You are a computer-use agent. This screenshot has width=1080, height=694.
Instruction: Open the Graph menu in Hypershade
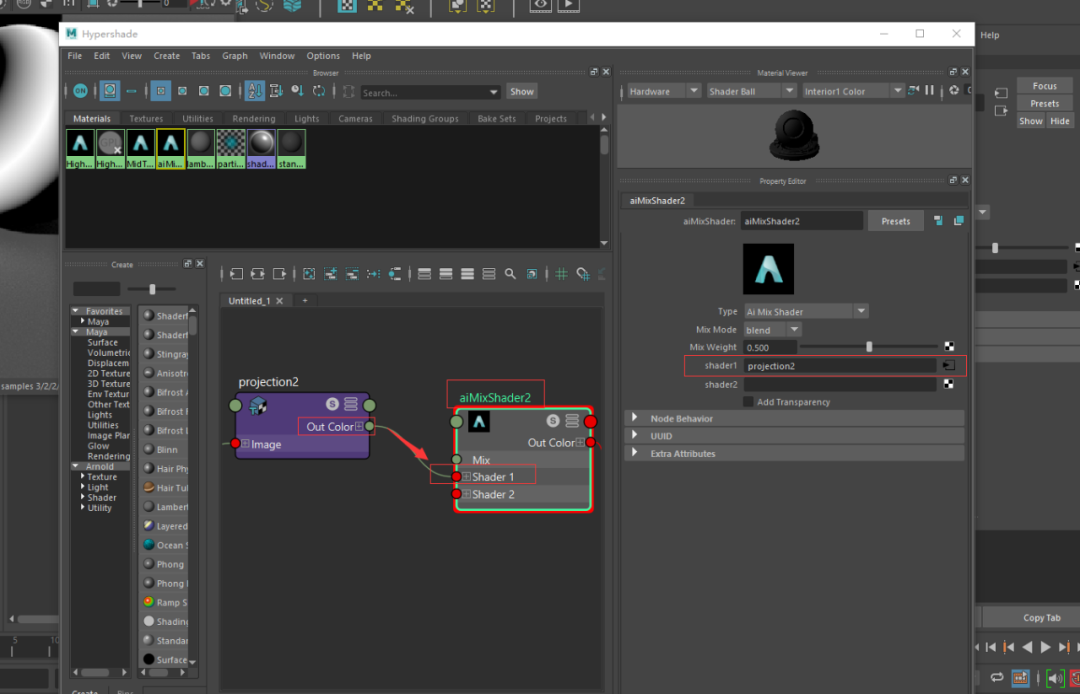[235, 56]
